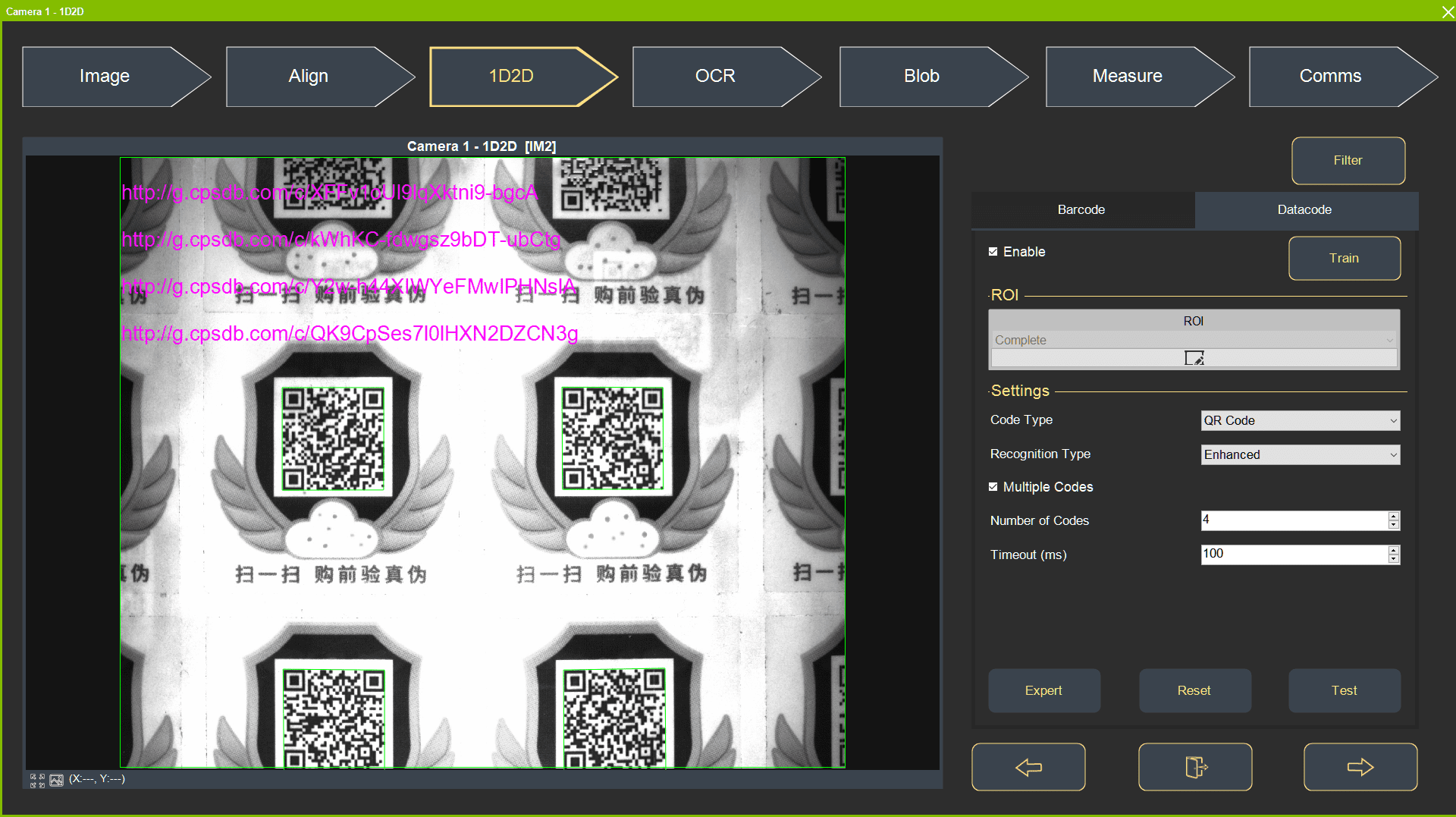Click the edit ROI rectangle pencil icon
Screen dimensions: 1456x817
pos(1194,358)
